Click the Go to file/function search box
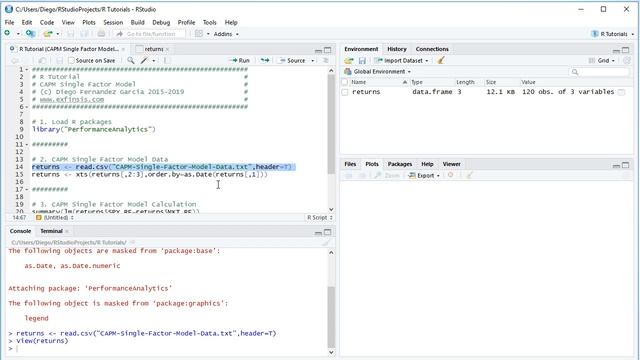This screenshot has width=640, height=360. point(151,34)
